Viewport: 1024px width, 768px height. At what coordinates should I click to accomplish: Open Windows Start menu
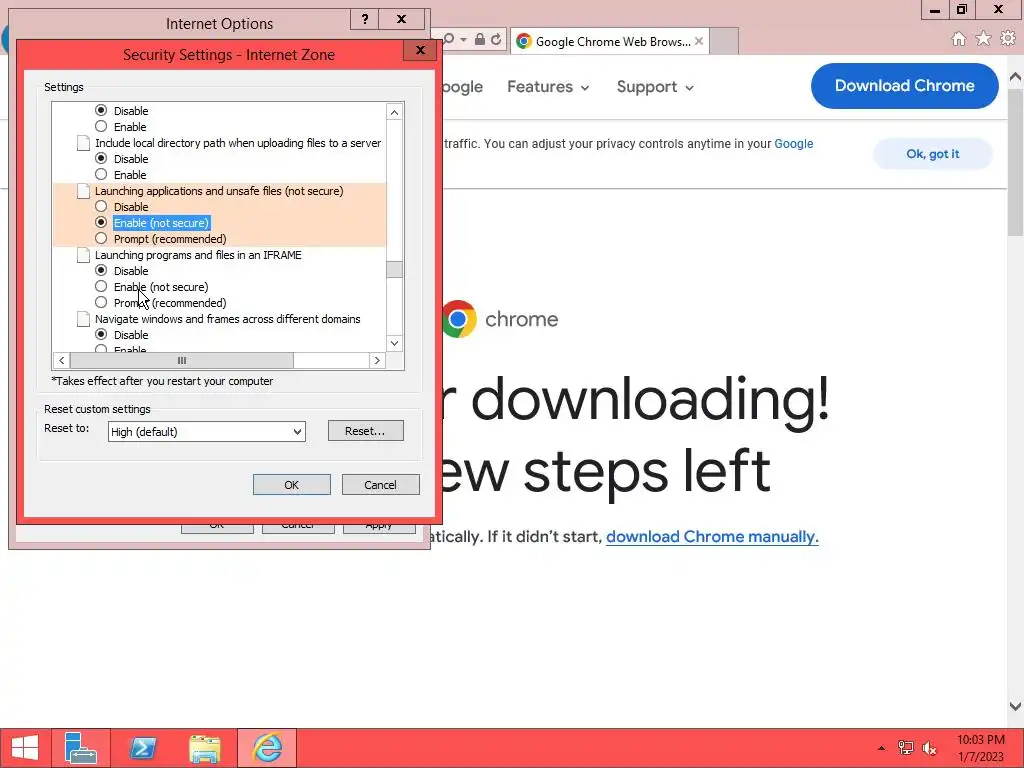pos(25,748)
